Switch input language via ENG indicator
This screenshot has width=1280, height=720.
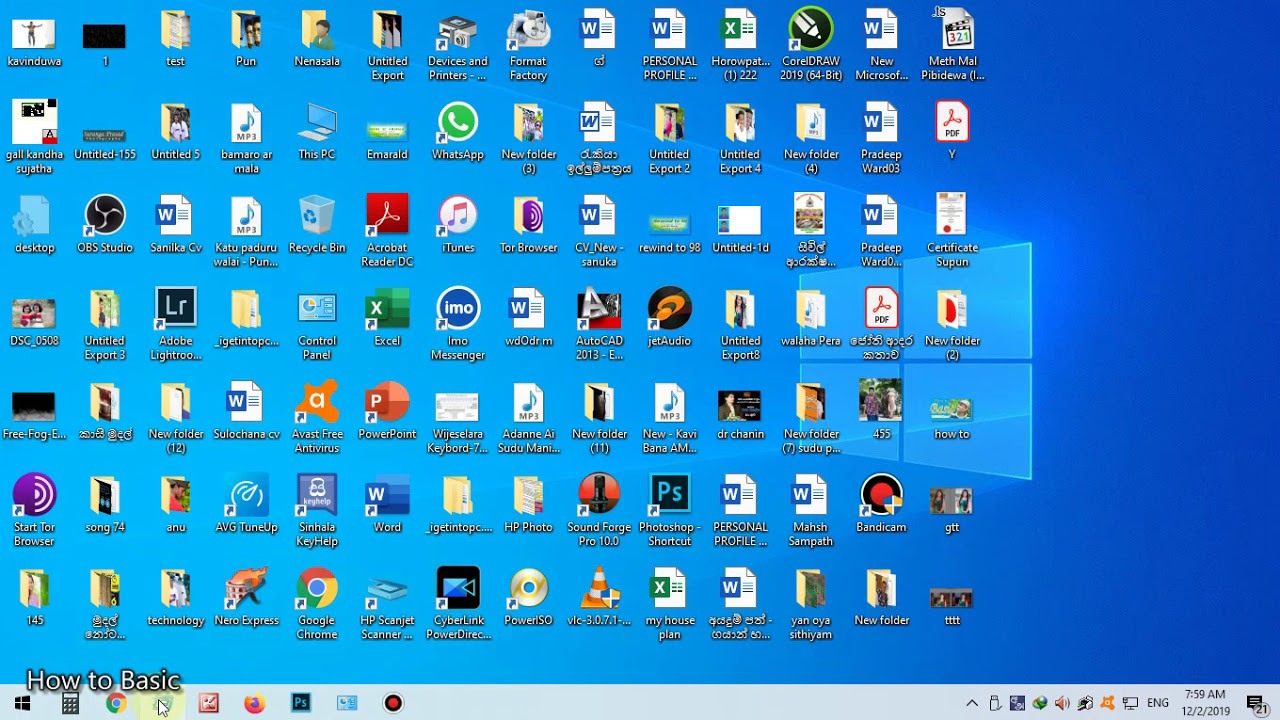[x=1158, y=703]
